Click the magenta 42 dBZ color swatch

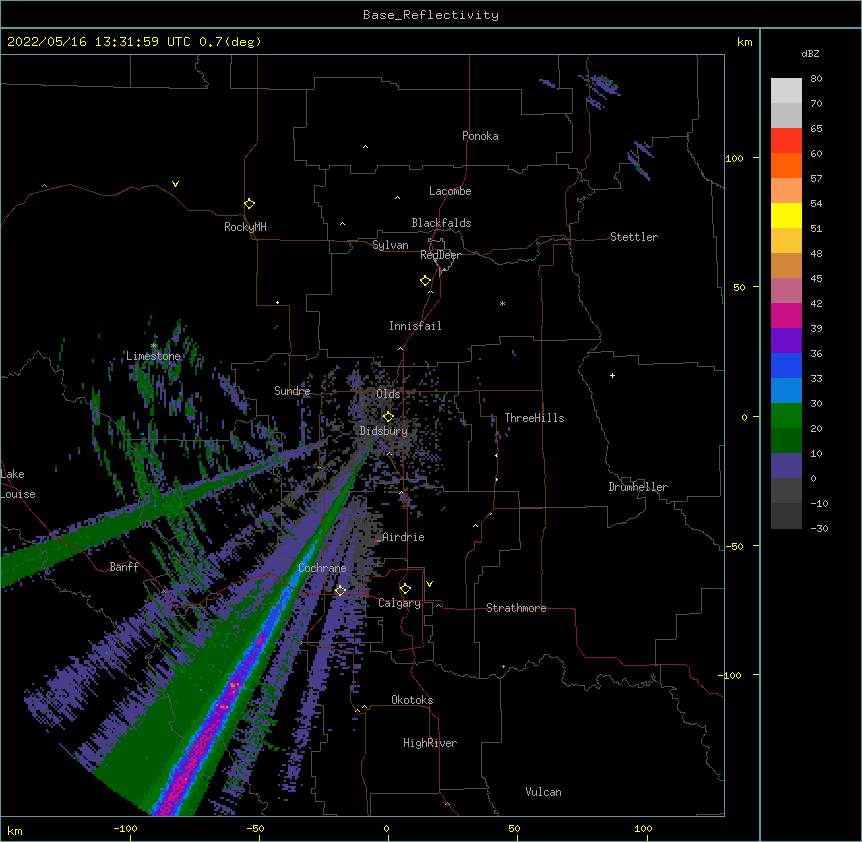(x=786, y=315)
